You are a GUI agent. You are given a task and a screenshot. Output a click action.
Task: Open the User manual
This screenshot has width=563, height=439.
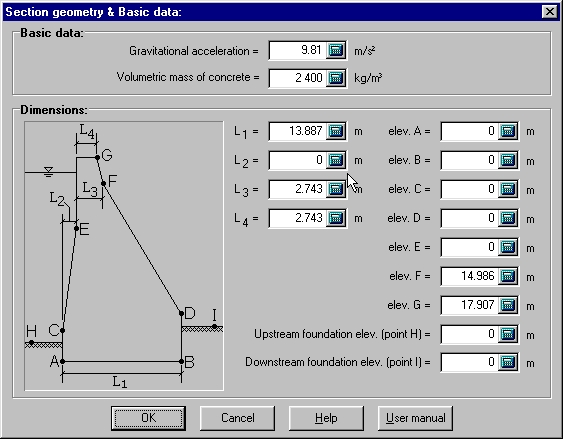415,418
